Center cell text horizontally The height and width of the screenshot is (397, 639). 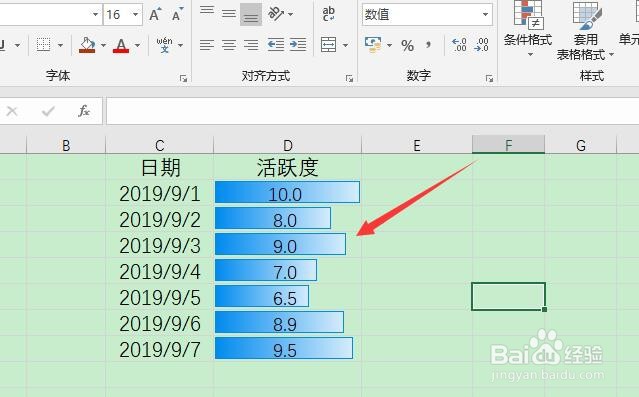(x=229, y=45)
